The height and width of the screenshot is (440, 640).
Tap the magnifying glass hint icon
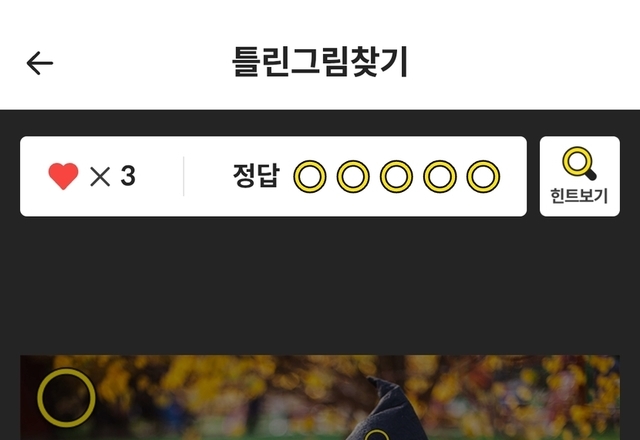[x=579, y=163]
